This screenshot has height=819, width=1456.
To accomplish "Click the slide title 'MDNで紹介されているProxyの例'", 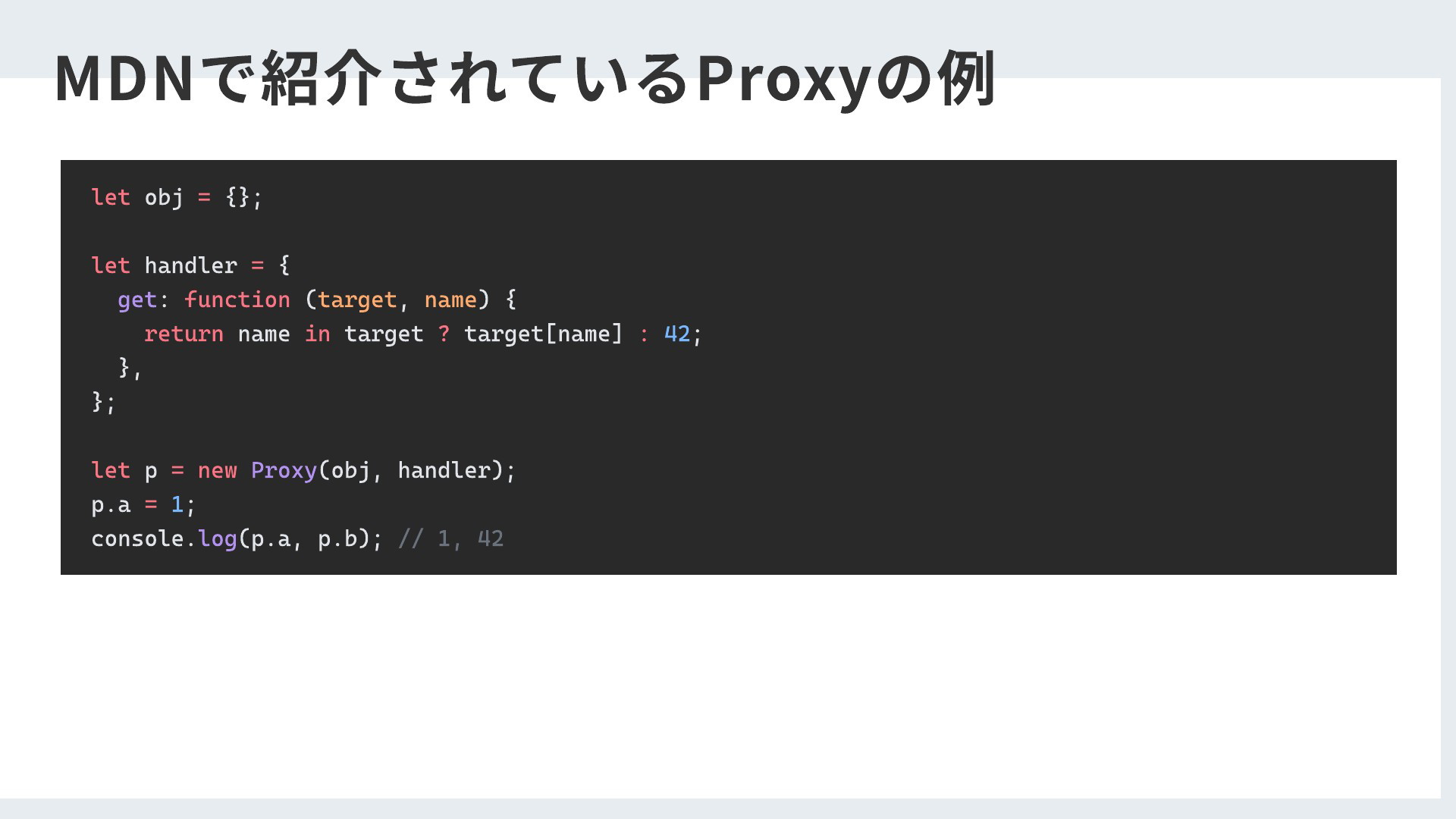I will pyautogui.click(x=525, y=78).
